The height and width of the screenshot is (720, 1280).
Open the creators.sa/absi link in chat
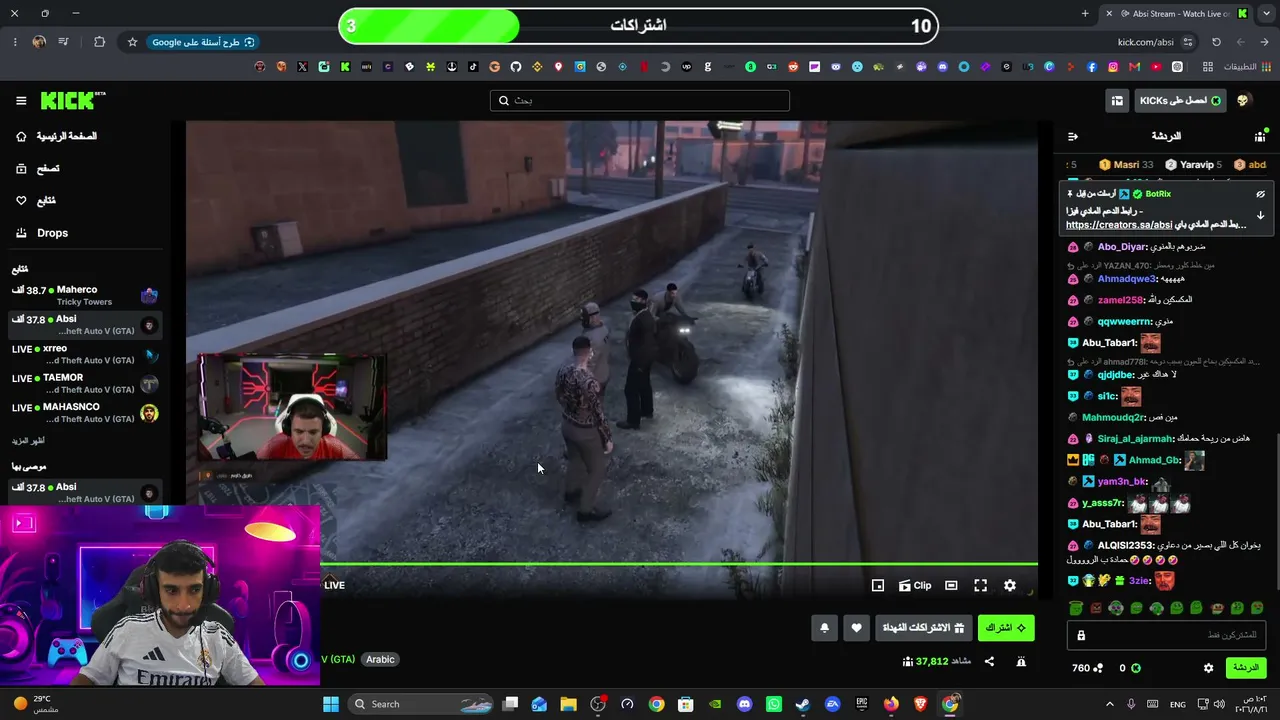(1119, 225)
